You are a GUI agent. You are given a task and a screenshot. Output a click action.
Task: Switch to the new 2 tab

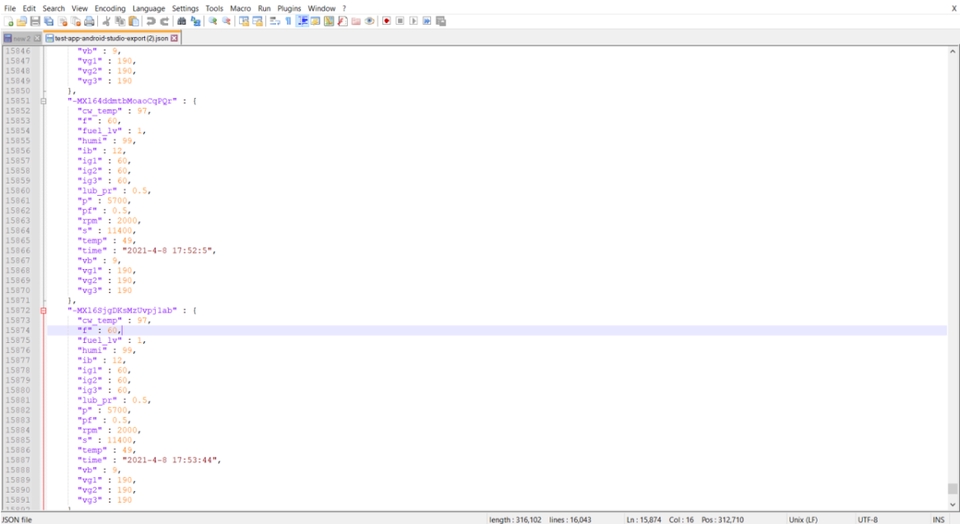coord(21,38)
